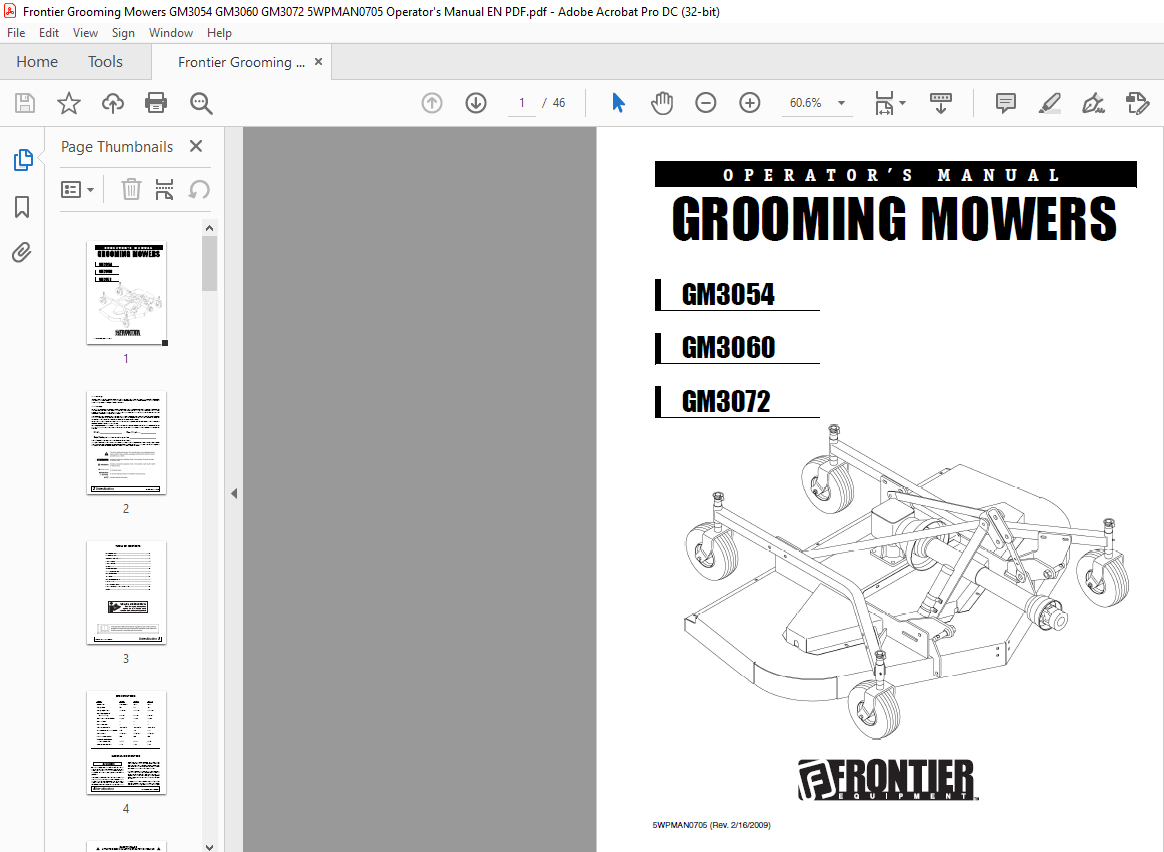Viewport: 1164px width, 852px height.
Task: Open the File menu
Action: point(16,33)
